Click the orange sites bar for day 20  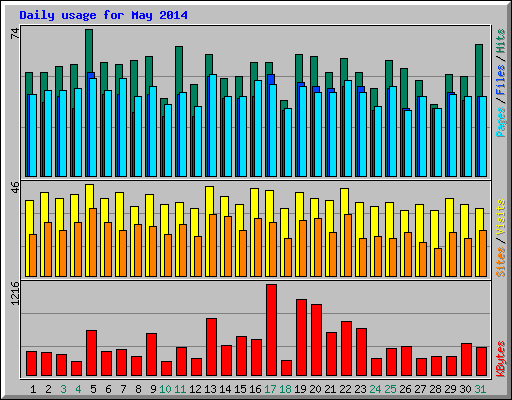pyautogui.click(x=318, y=247)
